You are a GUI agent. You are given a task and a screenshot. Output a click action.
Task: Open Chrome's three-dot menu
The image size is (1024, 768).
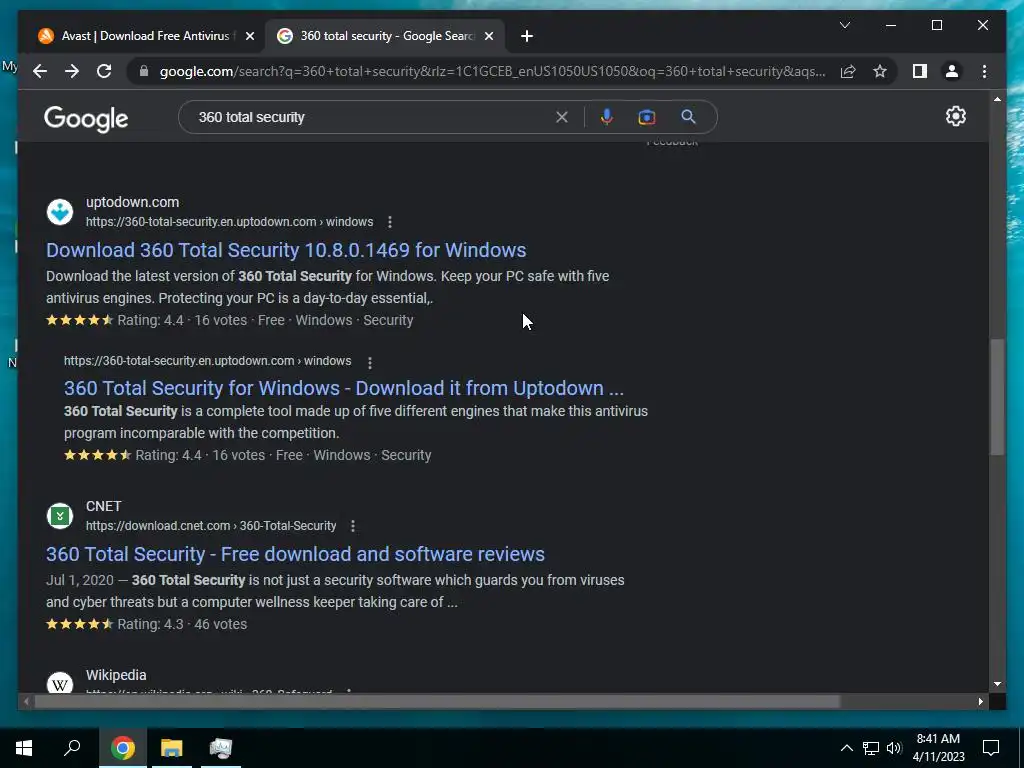pyautogui.click(x=984, y=71)
